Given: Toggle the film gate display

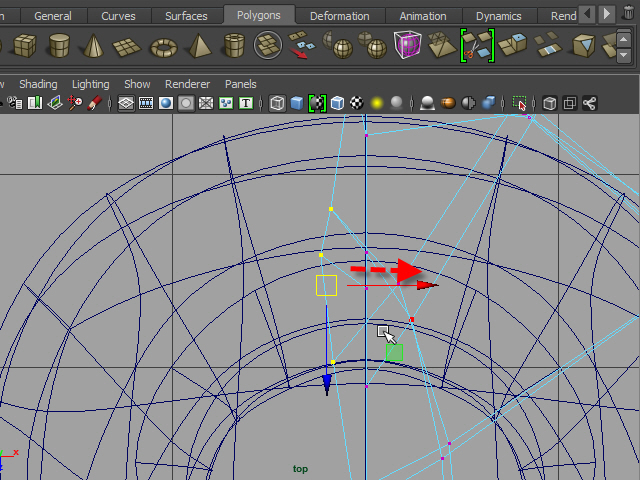Looking at the screenshot, I should 146,103.
